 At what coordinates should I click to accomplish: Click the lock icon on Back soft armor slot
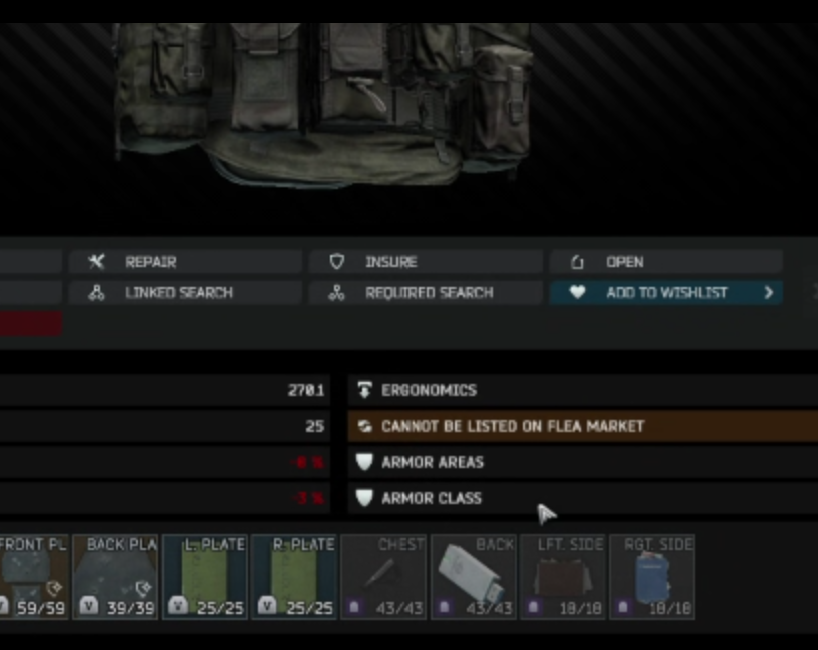point(444,607)
